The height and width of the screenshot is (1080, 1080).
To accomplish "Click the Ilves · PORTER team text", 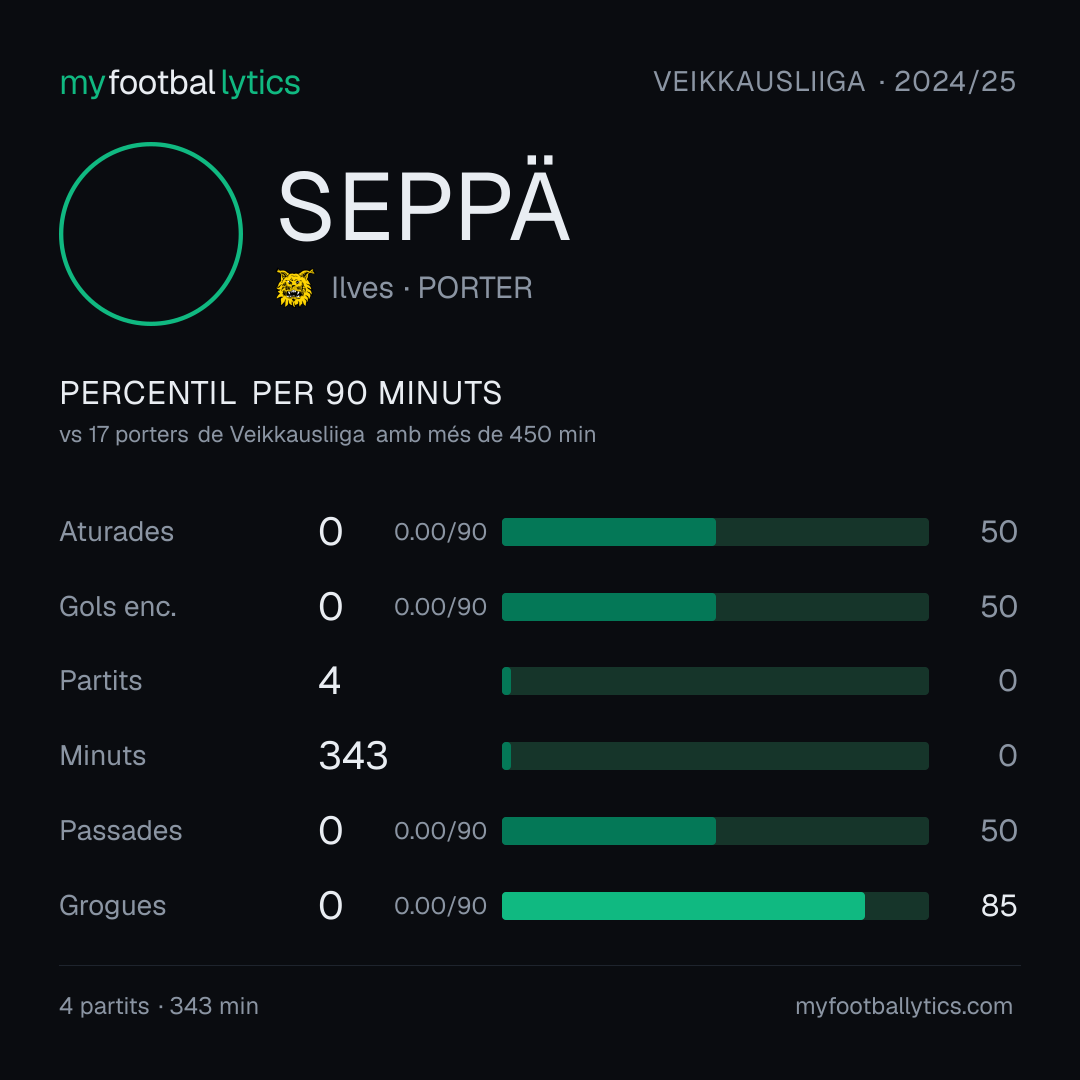I will (432, 288).
